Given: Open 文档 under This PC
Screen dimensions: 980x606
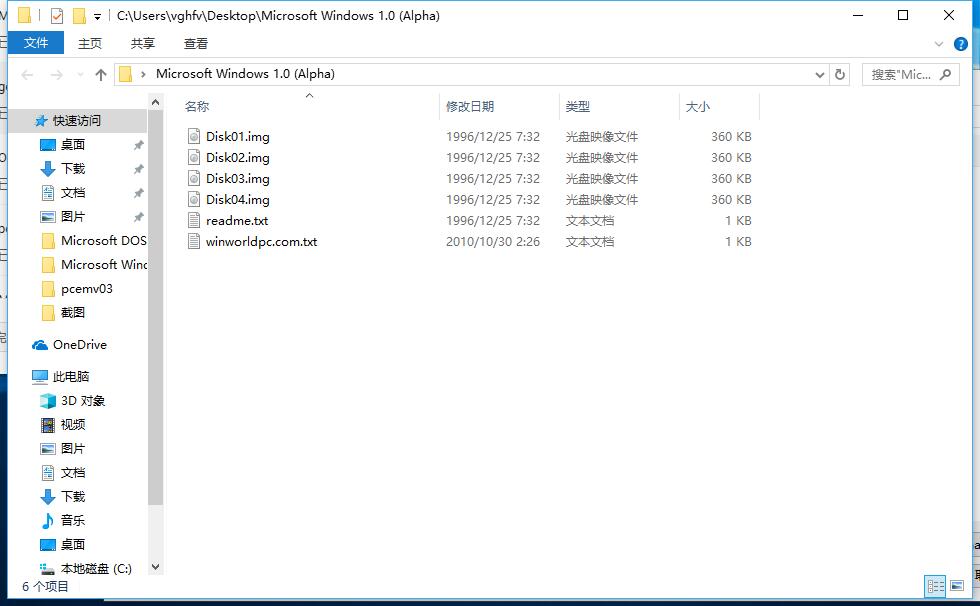Looking at the screenshot, I should [73, 473].
